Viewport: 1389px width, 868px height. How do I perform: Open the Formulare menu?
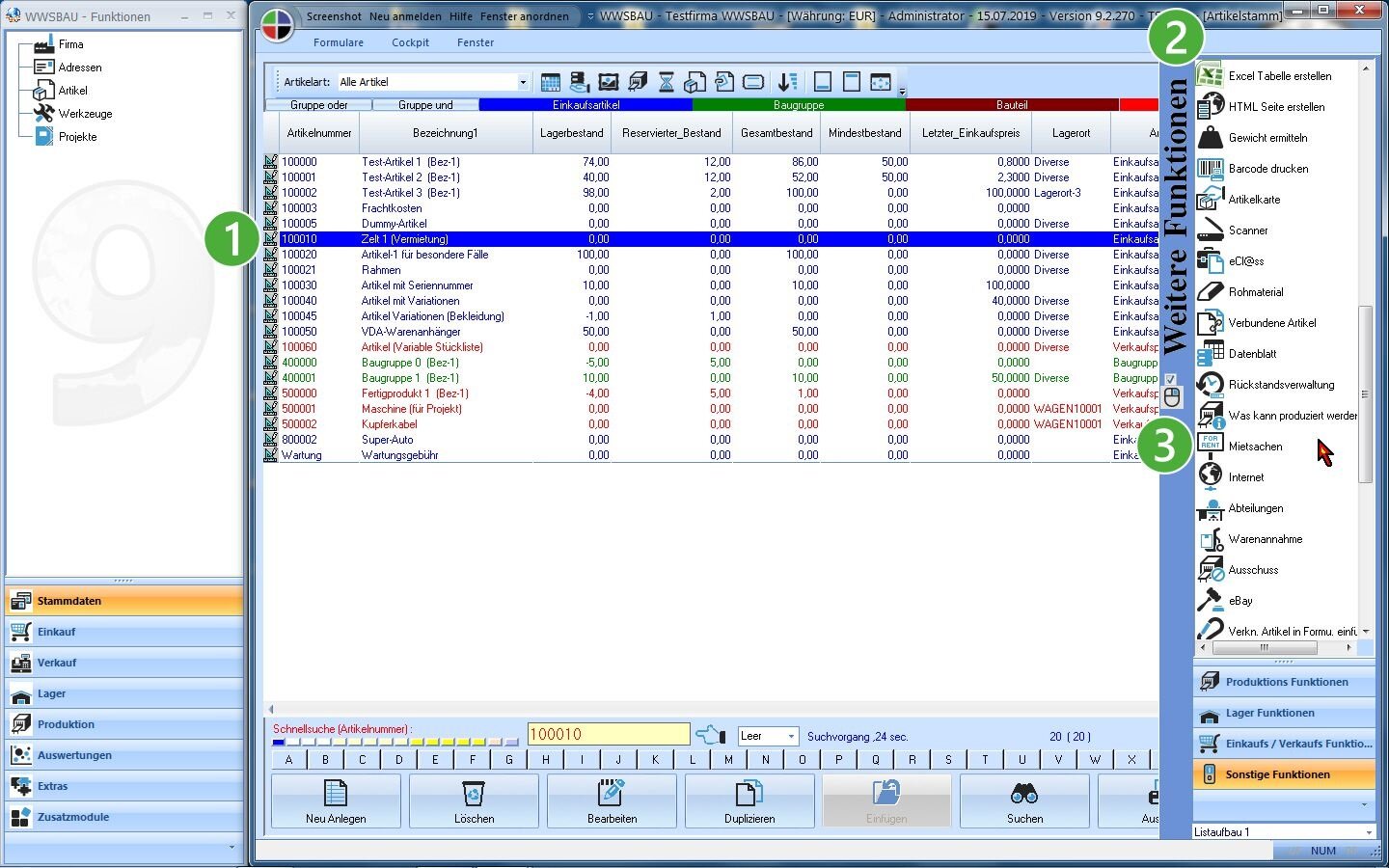tap(339, 42)
